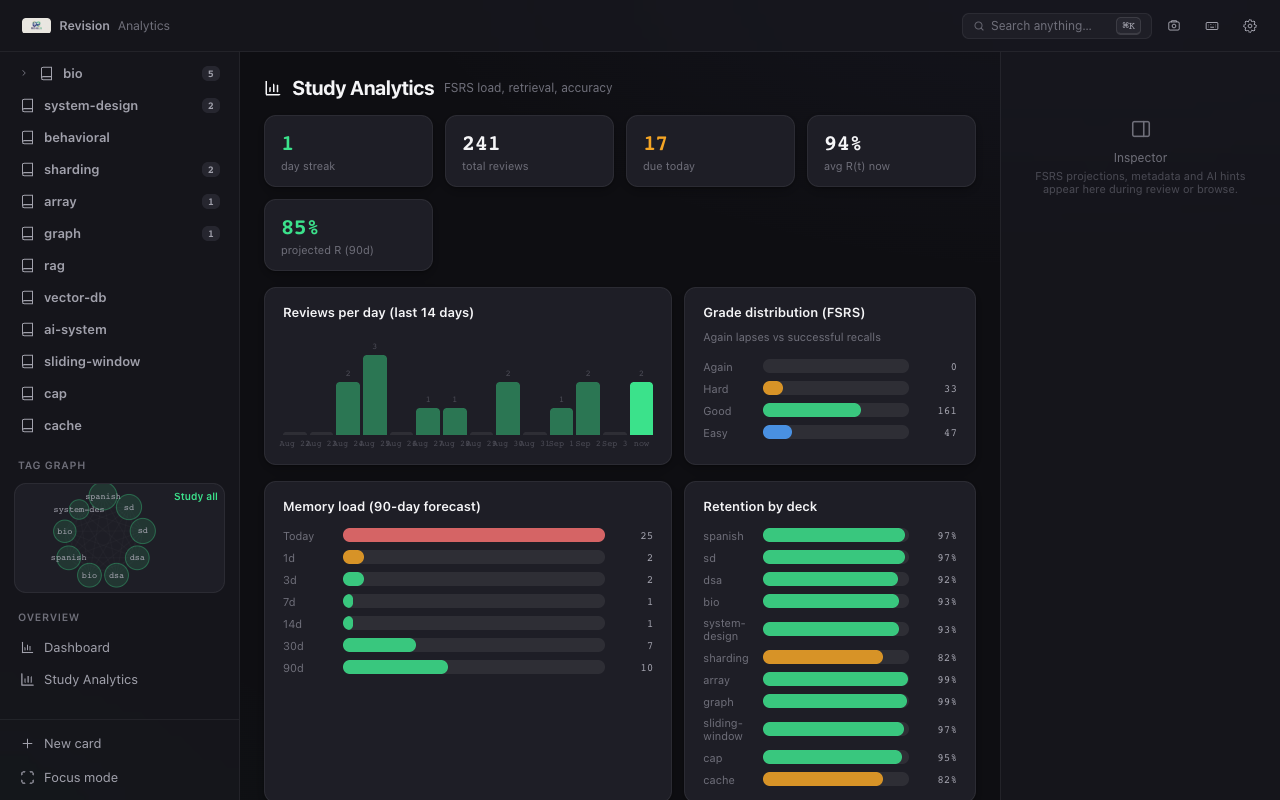Click the Inspector panel icon
The image size is (1280, 800).
(1141, 129)
